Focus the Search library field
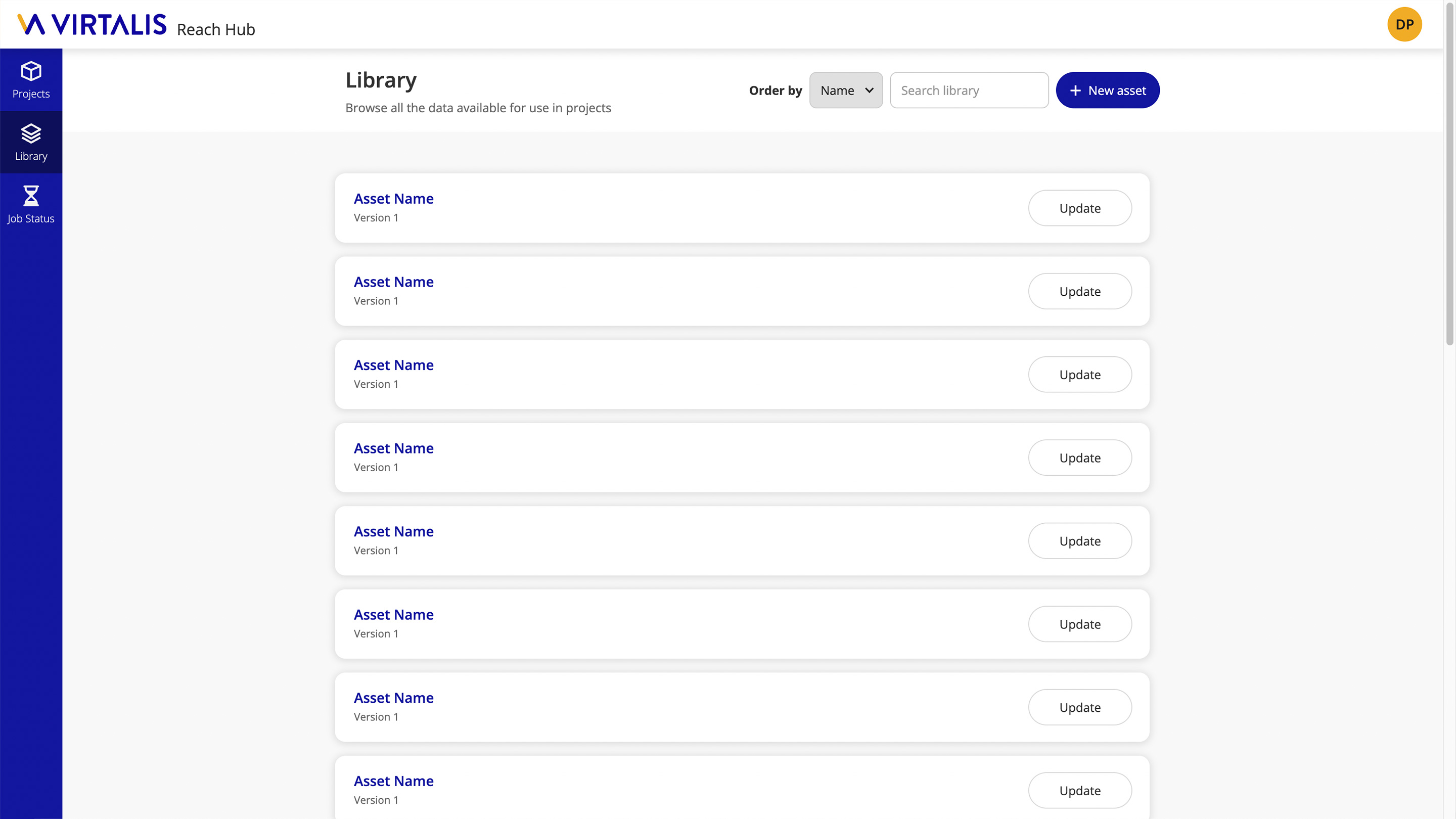Viewport: 1456px width, 819px height. point(969,90)
